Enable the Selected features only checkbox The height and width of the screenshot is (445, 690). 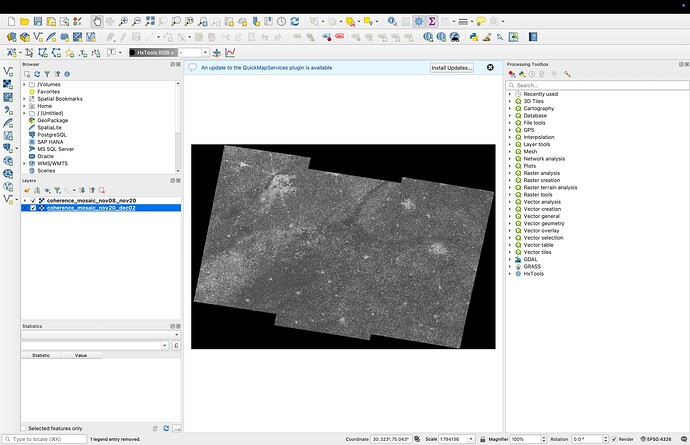click(26, 428)
